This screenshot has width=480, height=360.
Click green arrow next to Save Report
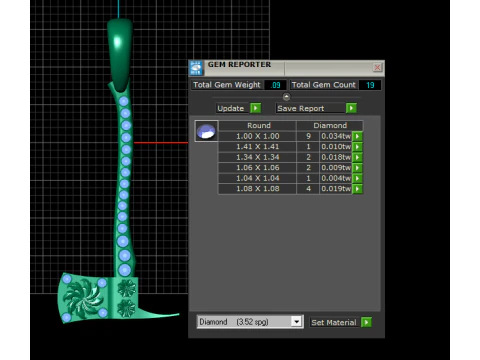351,108
